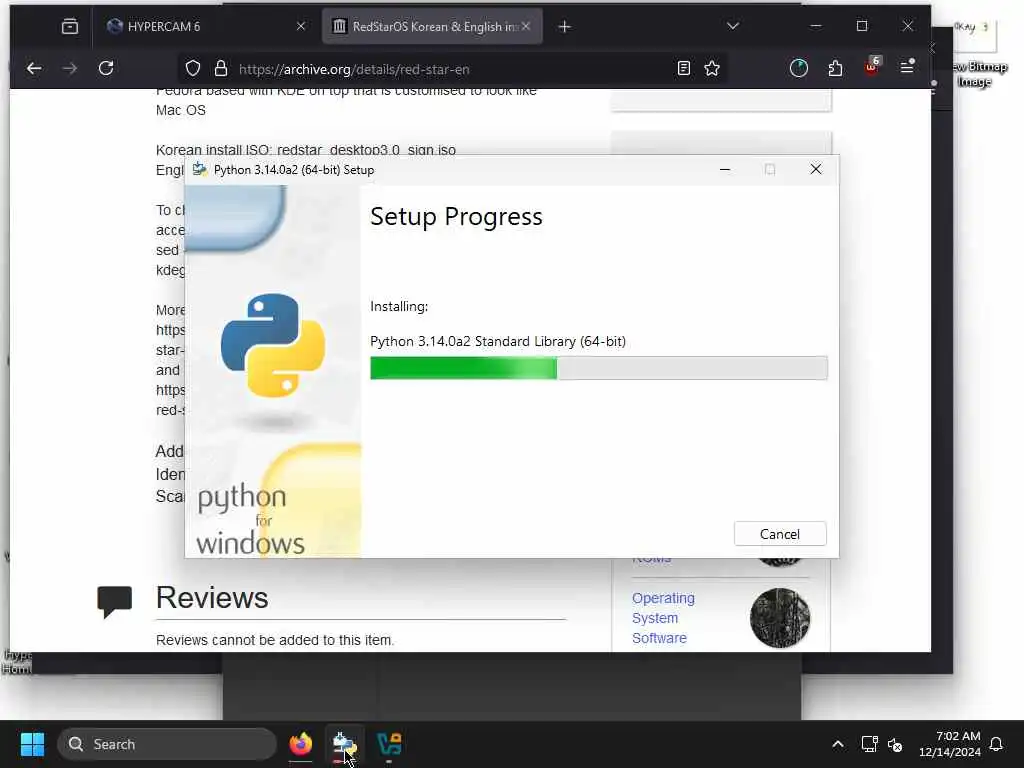Open the clock showing 7:02 AM
Viewport: 1024px width, 768px height.
[x=950, y=744]
